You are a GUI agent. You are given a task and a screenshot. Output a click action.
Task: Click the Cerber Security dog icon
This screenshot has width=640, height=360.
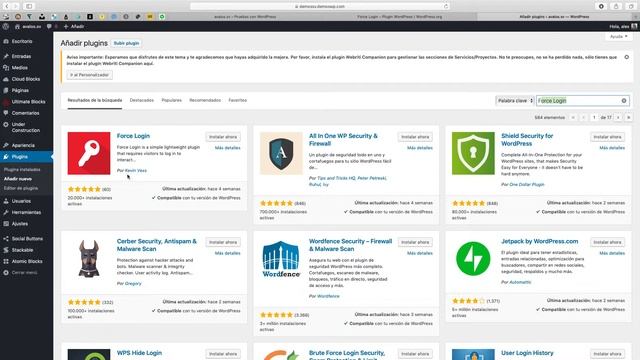(89, 259)
